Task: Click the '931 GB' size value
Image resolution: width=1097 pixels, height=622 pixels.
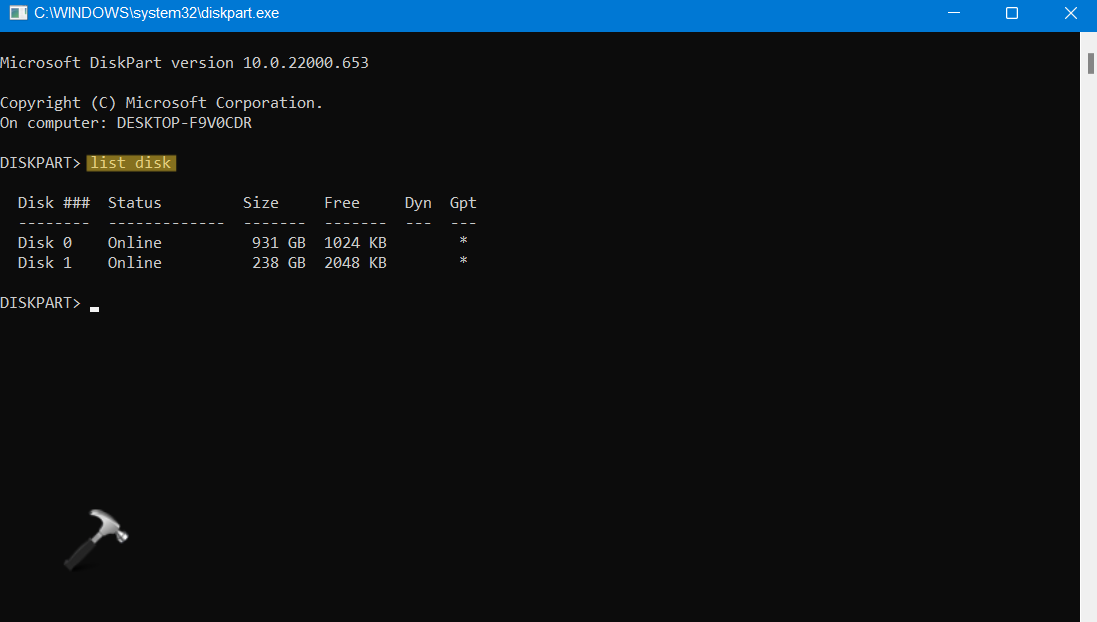Action: 278,243
